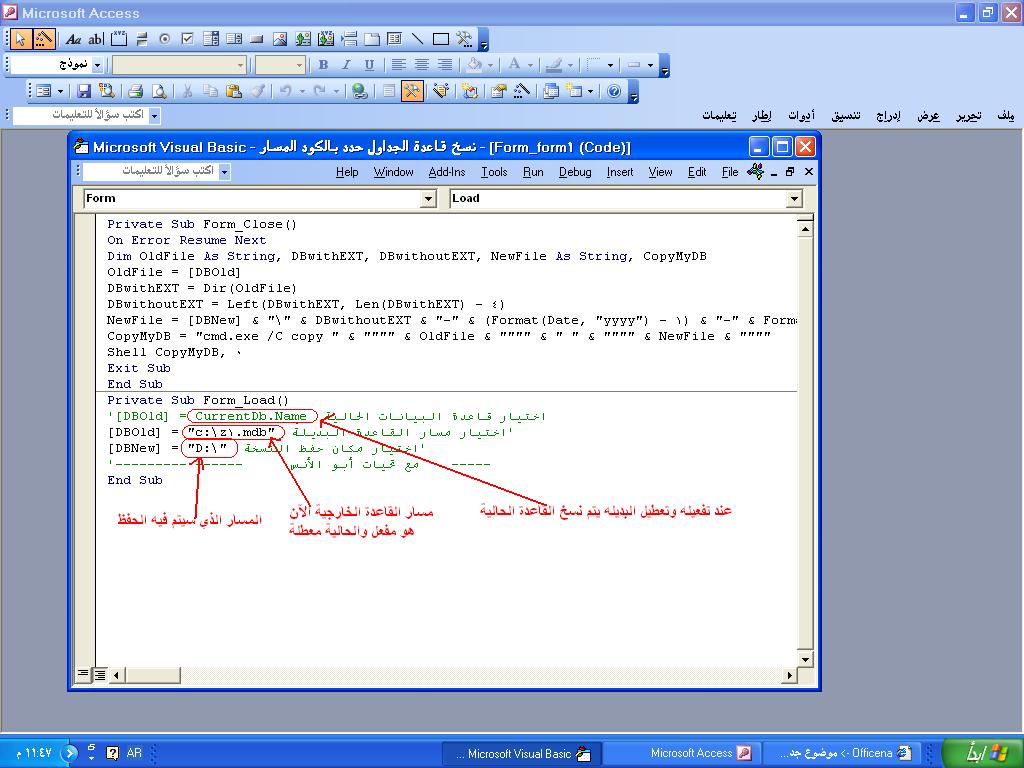Click the AutoFormat toolbar icon
Image resolution: width=1024 pixels, height=768 pixels.
coord(441,91)
